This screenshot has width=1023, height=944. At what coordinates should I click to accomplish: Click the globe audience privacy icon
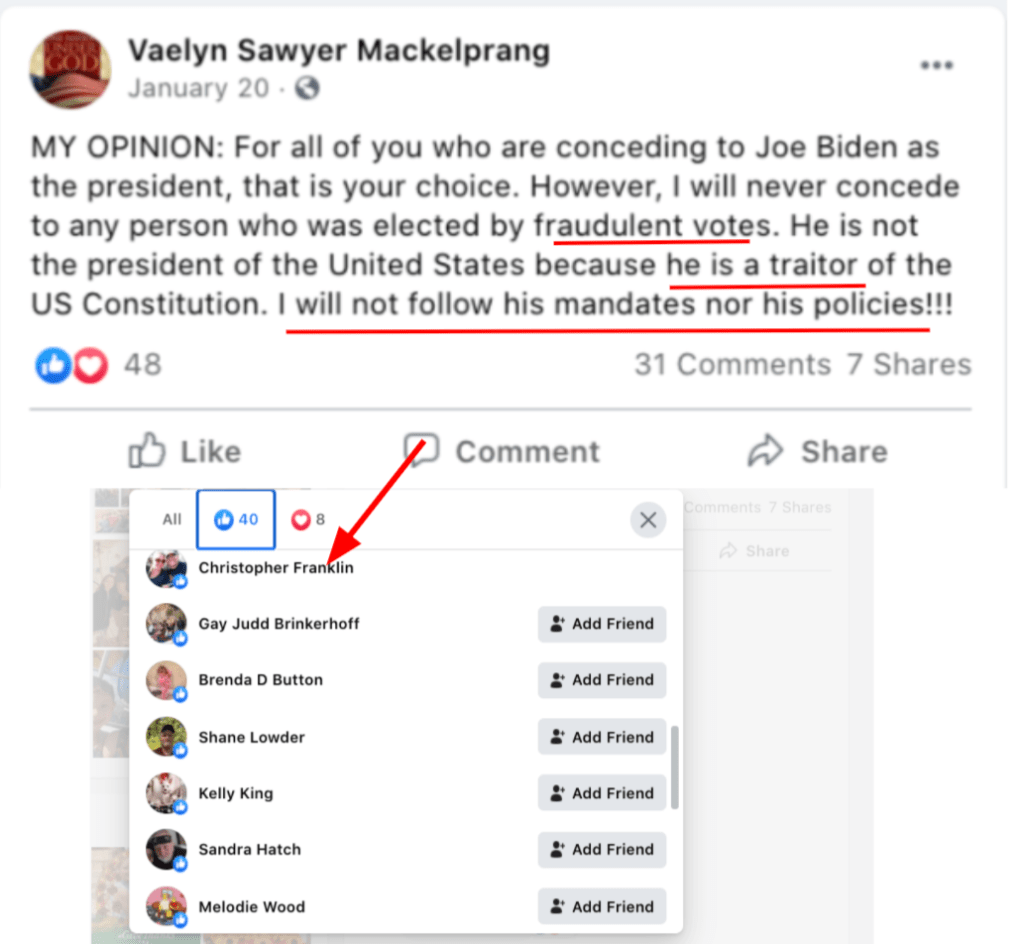click(308, 88)
